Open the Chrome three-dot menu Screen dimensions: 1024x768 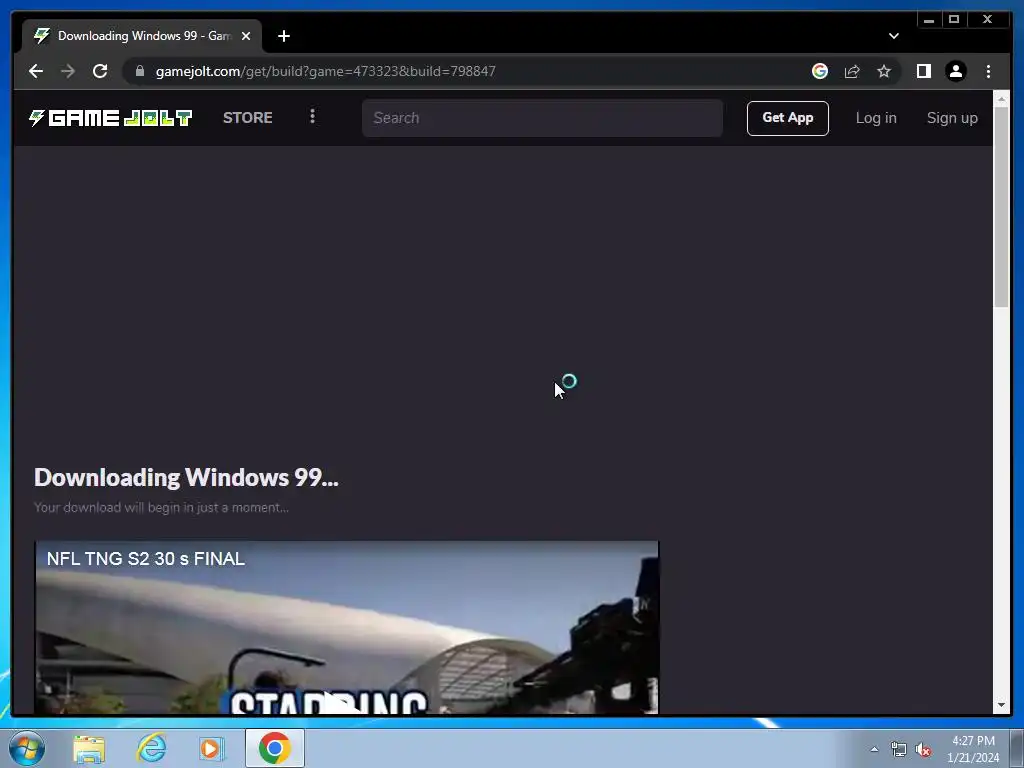[x=988, y=71]
